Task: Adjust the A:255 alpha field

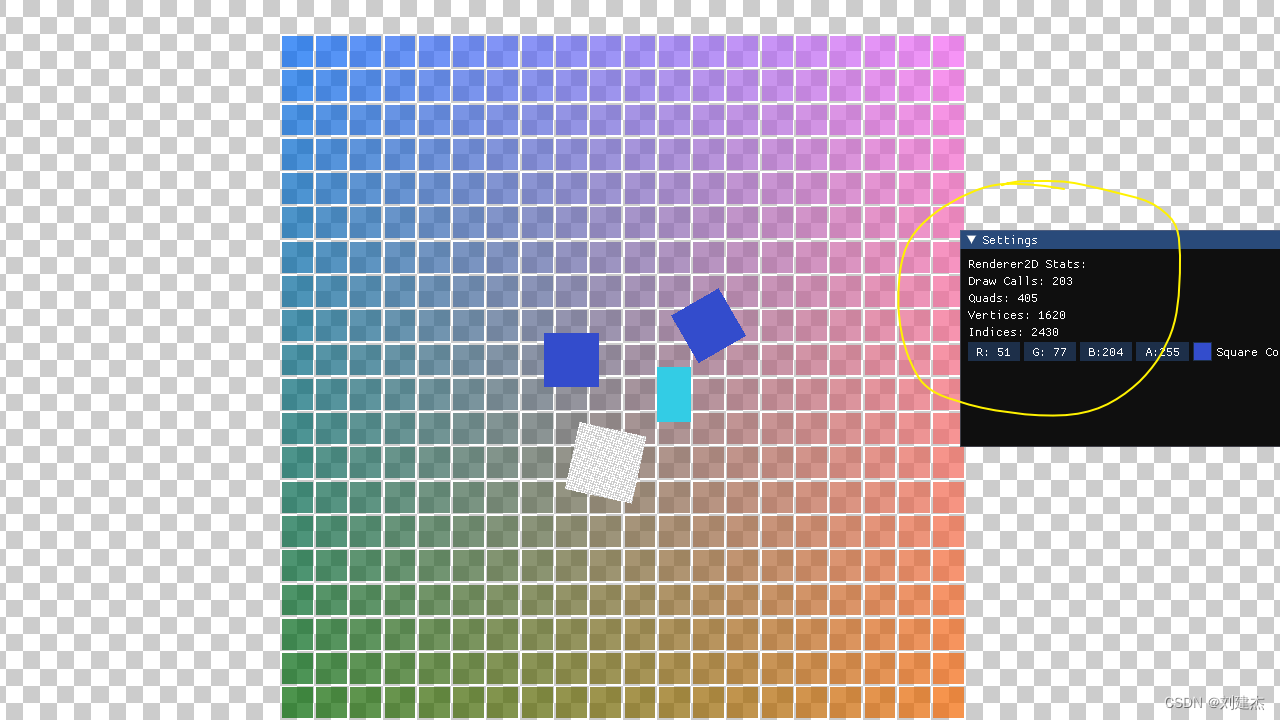Action: (x=1162, y=352)
